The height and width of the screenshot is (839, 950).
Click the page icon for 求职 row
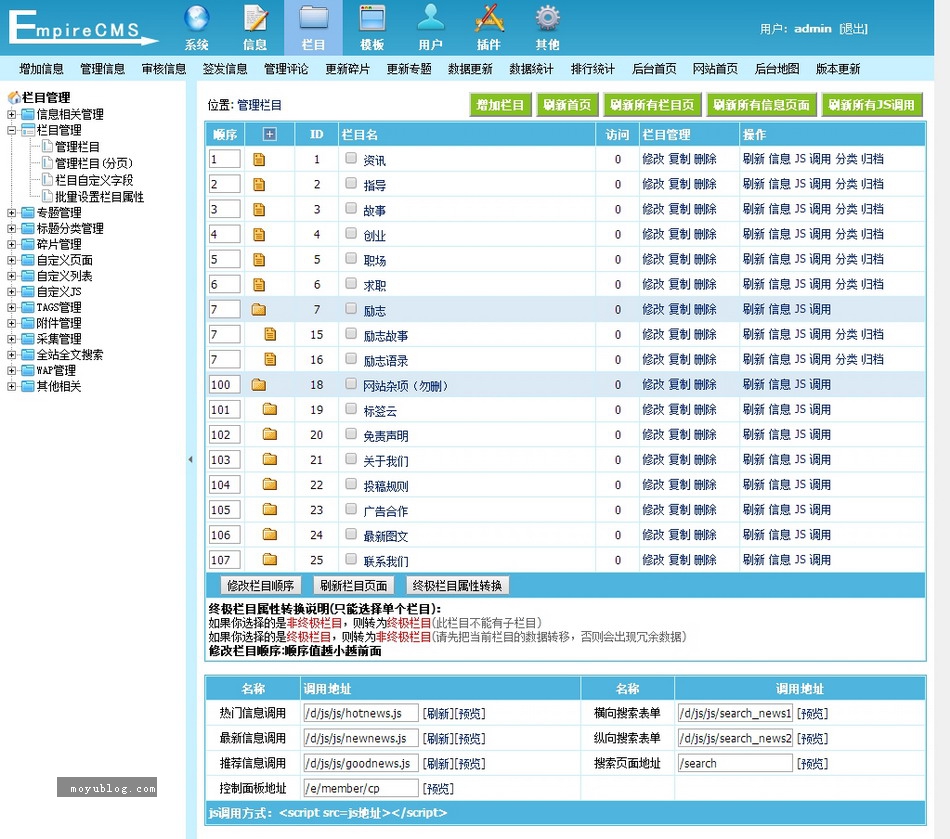[x=259, y=285]
